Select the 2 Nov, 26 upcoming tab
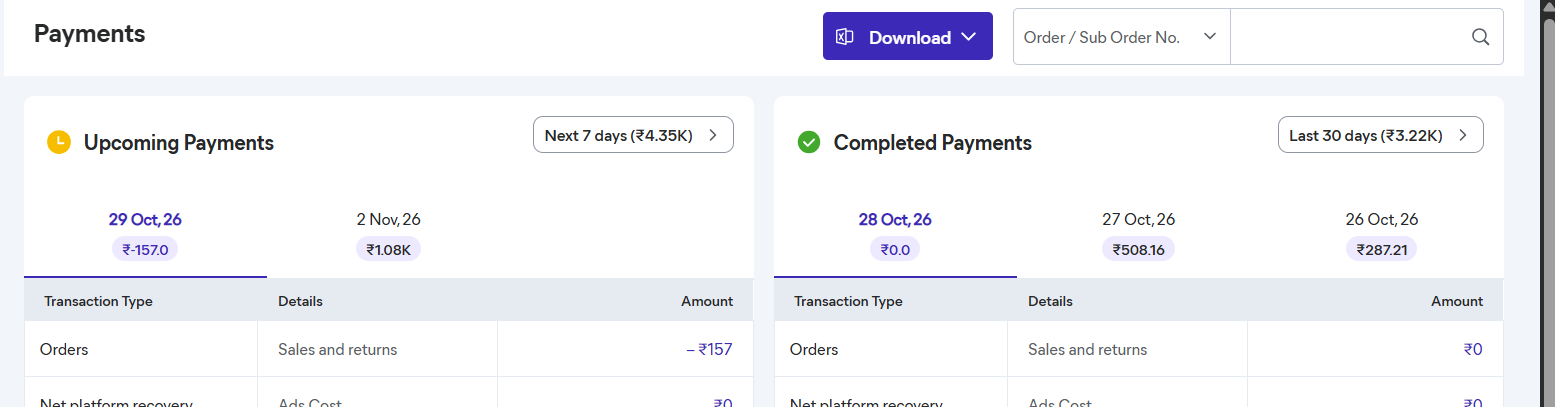 click(388, 235)
